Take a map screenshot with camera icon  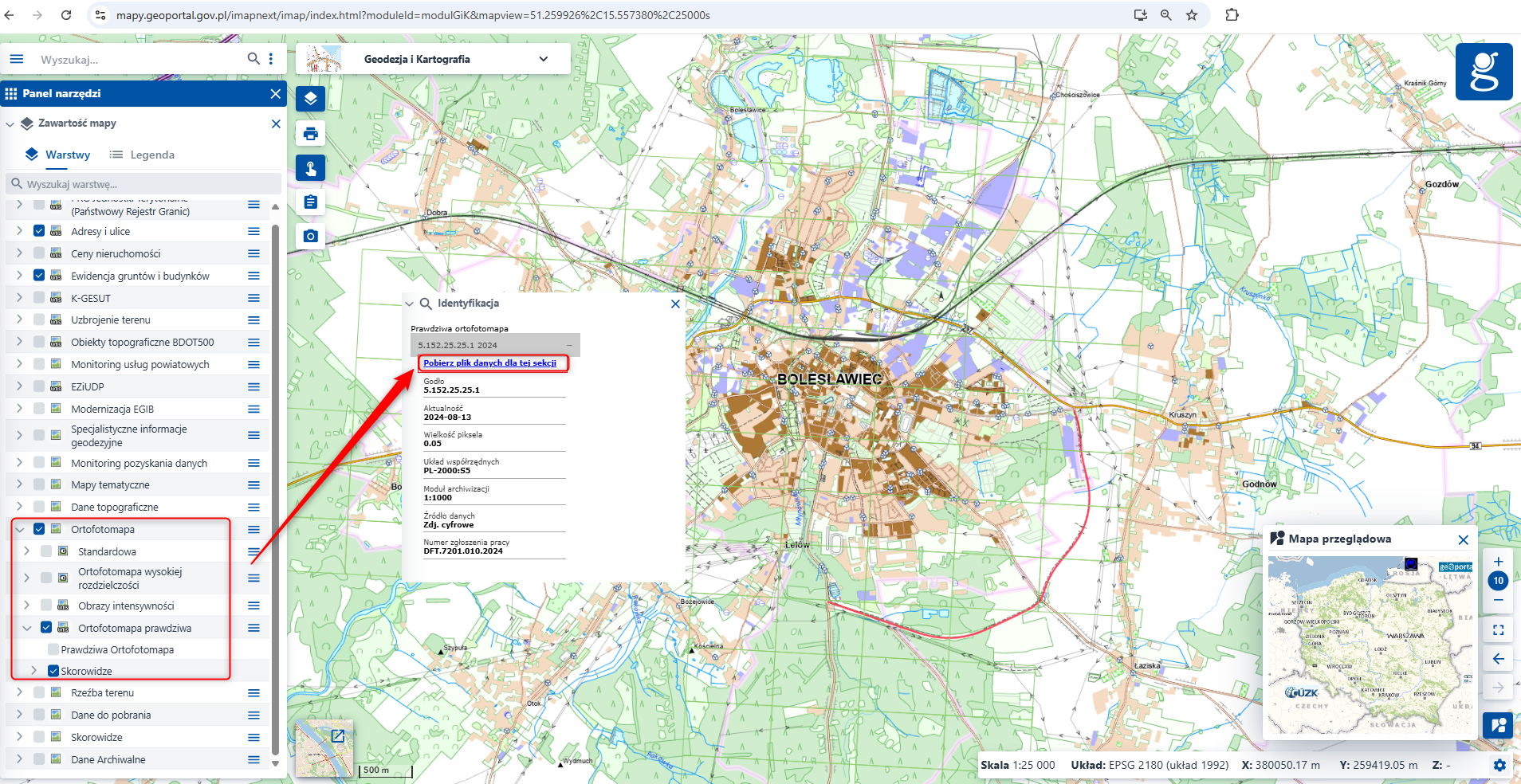[311, 237]
